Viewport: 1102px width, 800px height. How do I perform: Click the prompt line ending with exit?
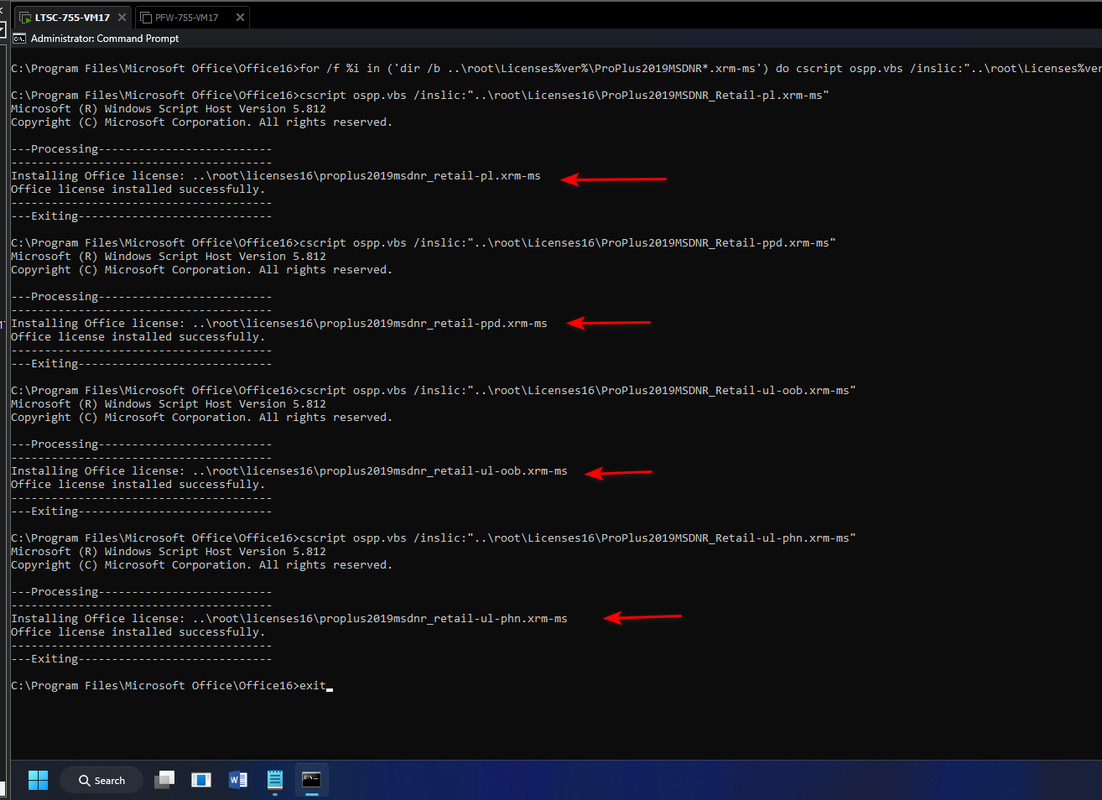[x=171, y=685]
